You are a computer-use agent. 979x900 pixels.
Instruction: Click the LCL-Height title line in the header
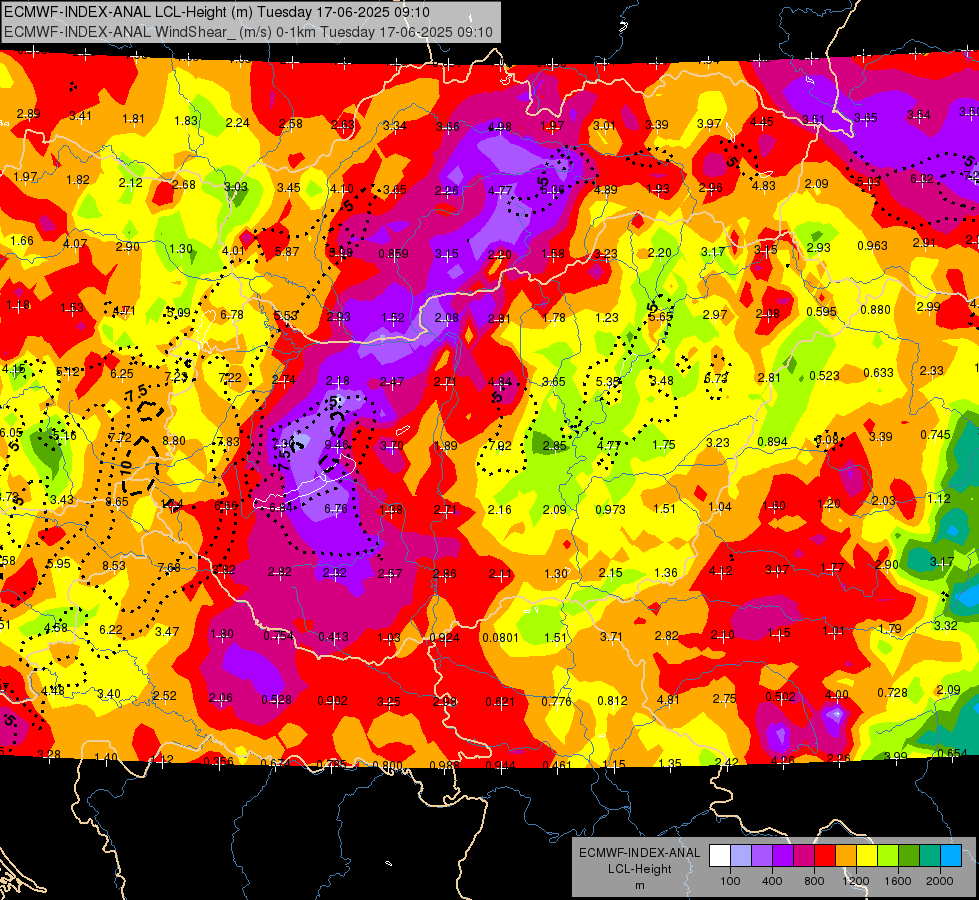coord(217,12)
